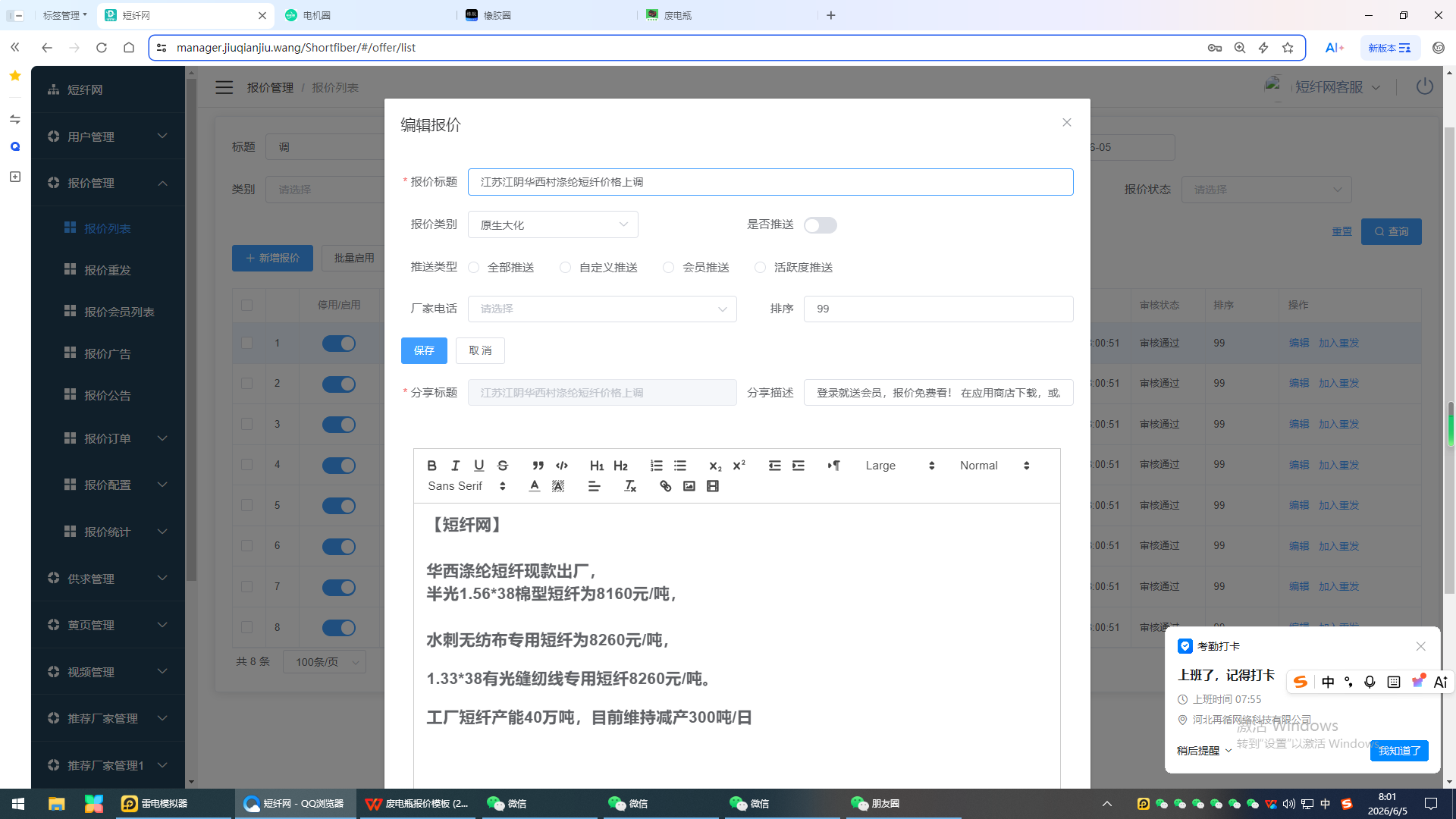Turn off the row 4 enable switch

tap(339, 466)
